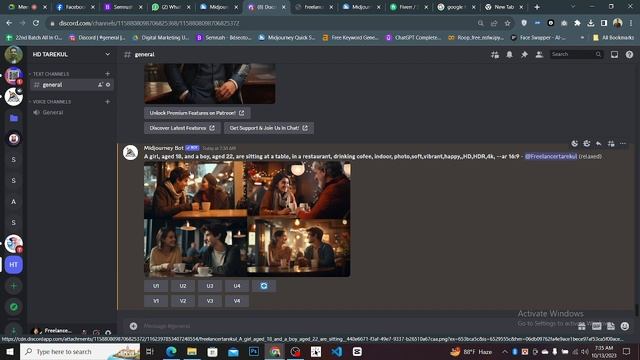
Task: Open the HT server icon
Action: click(13, 264)
